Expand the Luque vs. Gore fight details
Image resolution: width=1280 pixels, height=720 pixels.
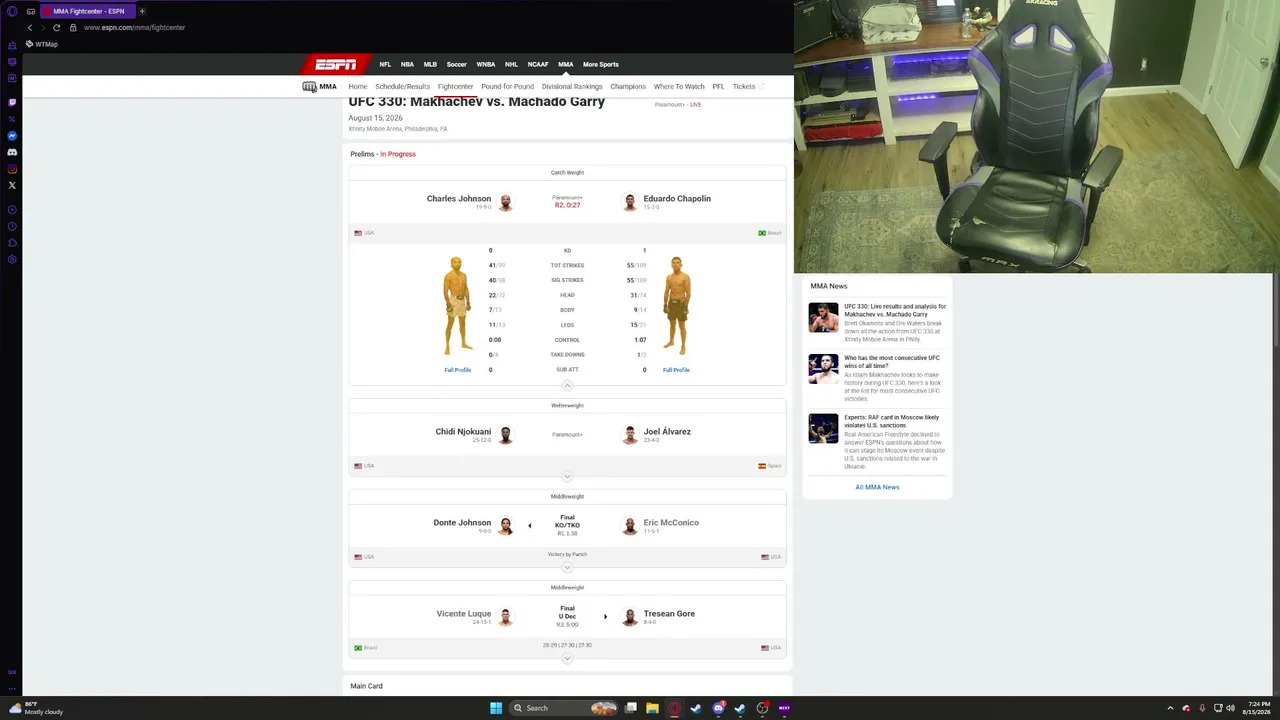click(x=567, y=658)
